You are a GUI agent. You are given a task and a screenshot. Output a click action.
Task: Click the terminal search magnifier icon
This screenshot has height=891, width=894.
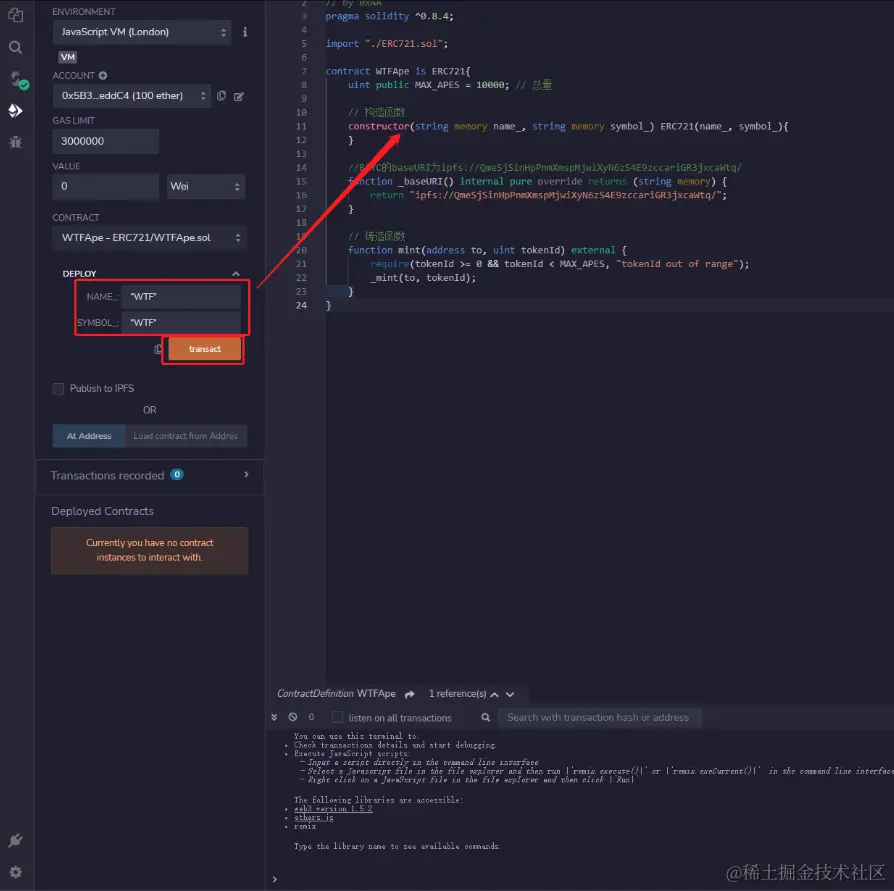coord(486,718)
